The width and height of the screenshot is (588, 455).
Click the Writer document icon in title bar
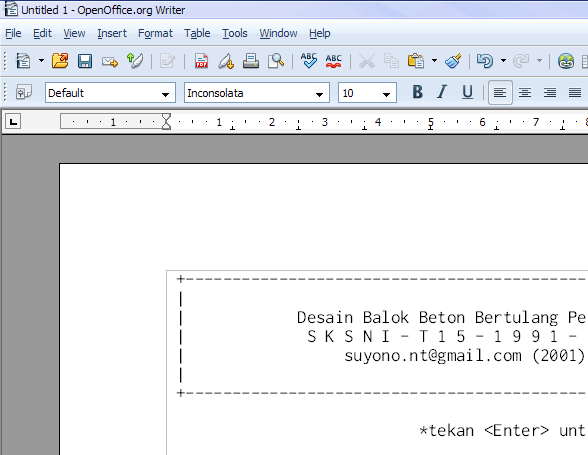[x=11, y=9]
